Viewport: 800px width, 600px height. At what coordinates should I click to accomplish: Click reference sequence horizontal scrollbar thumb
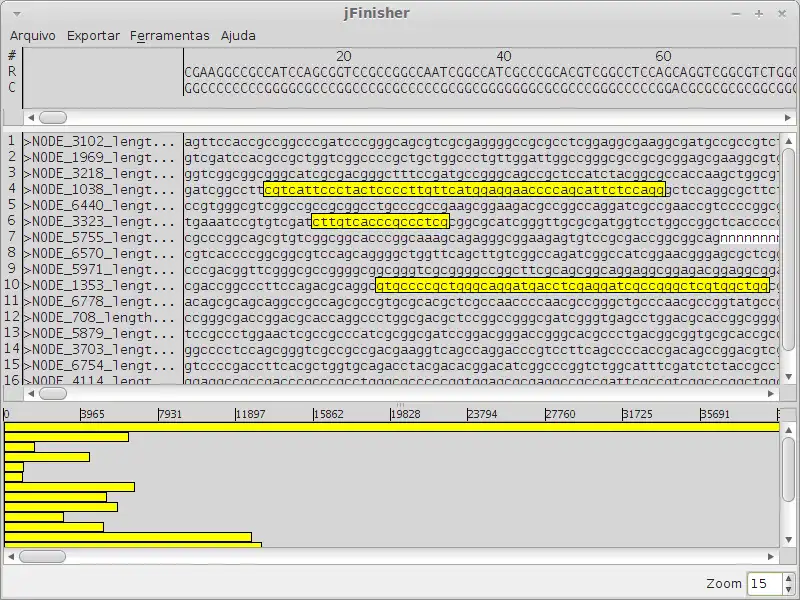click(53, 118)
